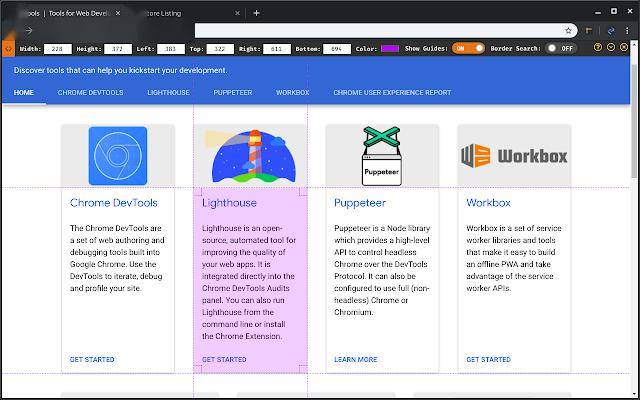640x400 pixels.
Task: Click the blue sync extension icon
Action: (x=611, y=31)
